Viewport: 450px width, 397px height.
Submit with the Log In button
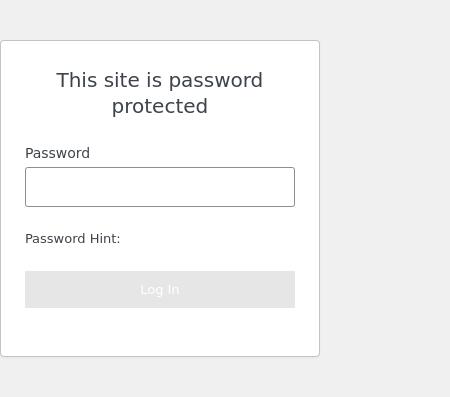tap(160, 289)
